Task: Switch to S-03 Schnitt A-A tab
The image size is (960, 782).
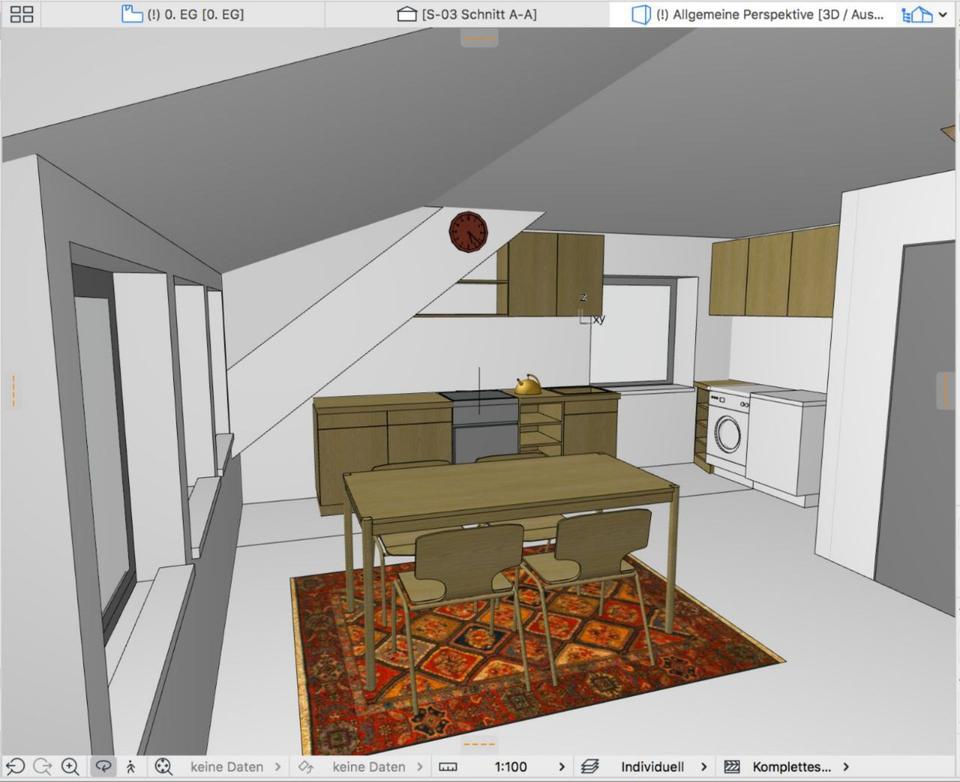Action: tap(468, 14)
